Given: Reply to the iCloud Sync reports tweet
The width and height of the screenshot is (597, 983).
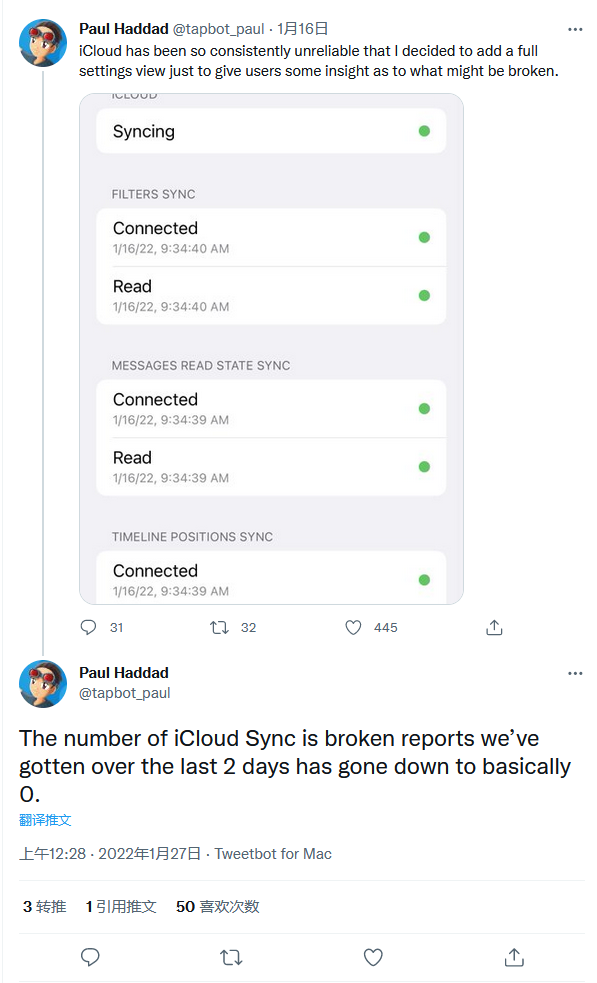Looking at the screenshot, I should tap(90, 957).
